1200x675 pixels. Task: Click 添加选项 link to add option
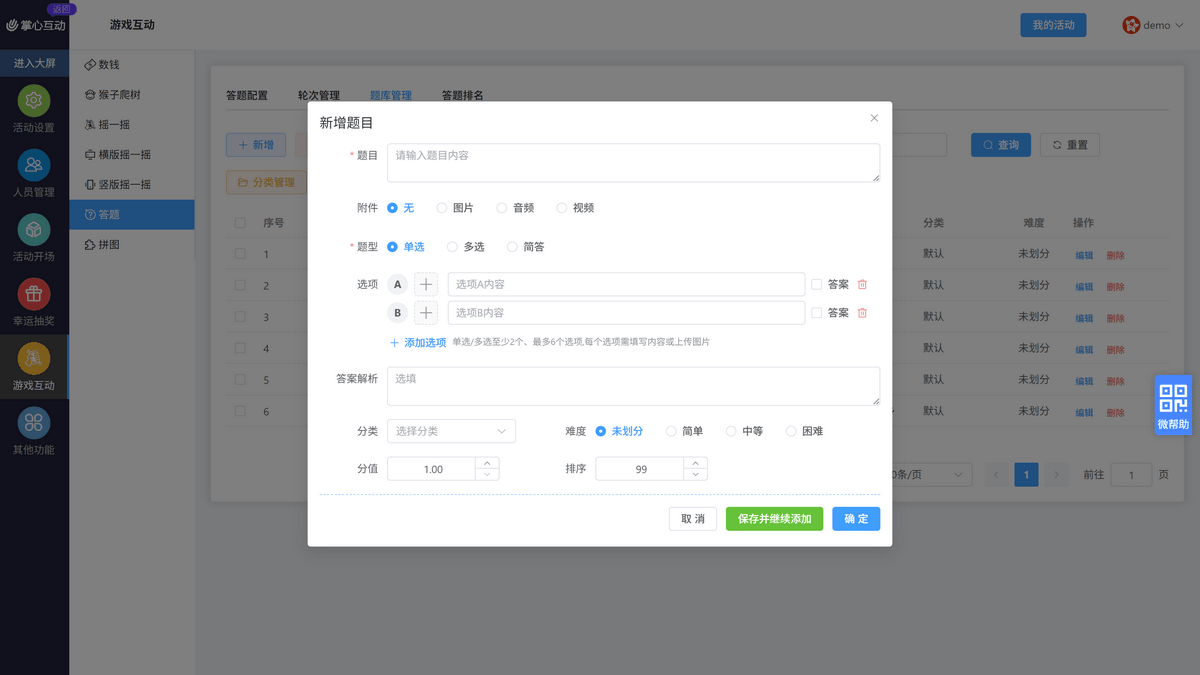click(417, 342)
